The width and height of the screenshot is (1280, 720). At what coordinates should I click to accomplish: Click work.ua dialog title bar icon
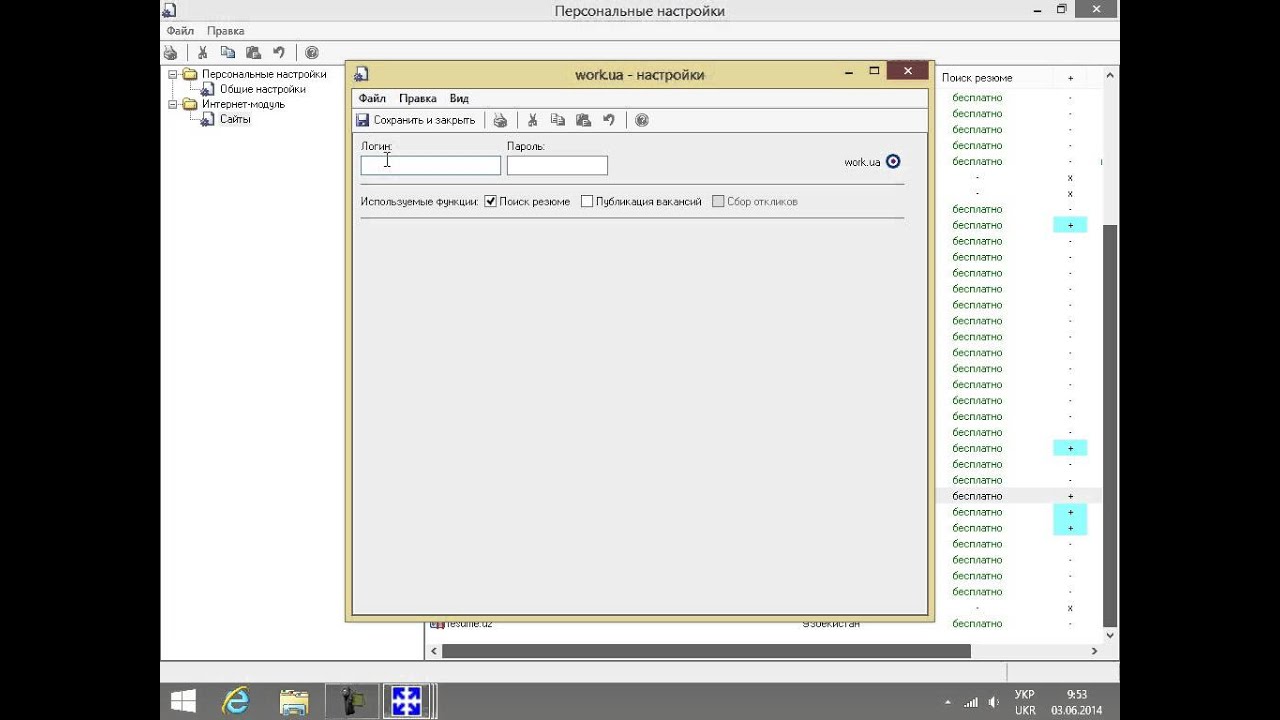click(362, 73)
